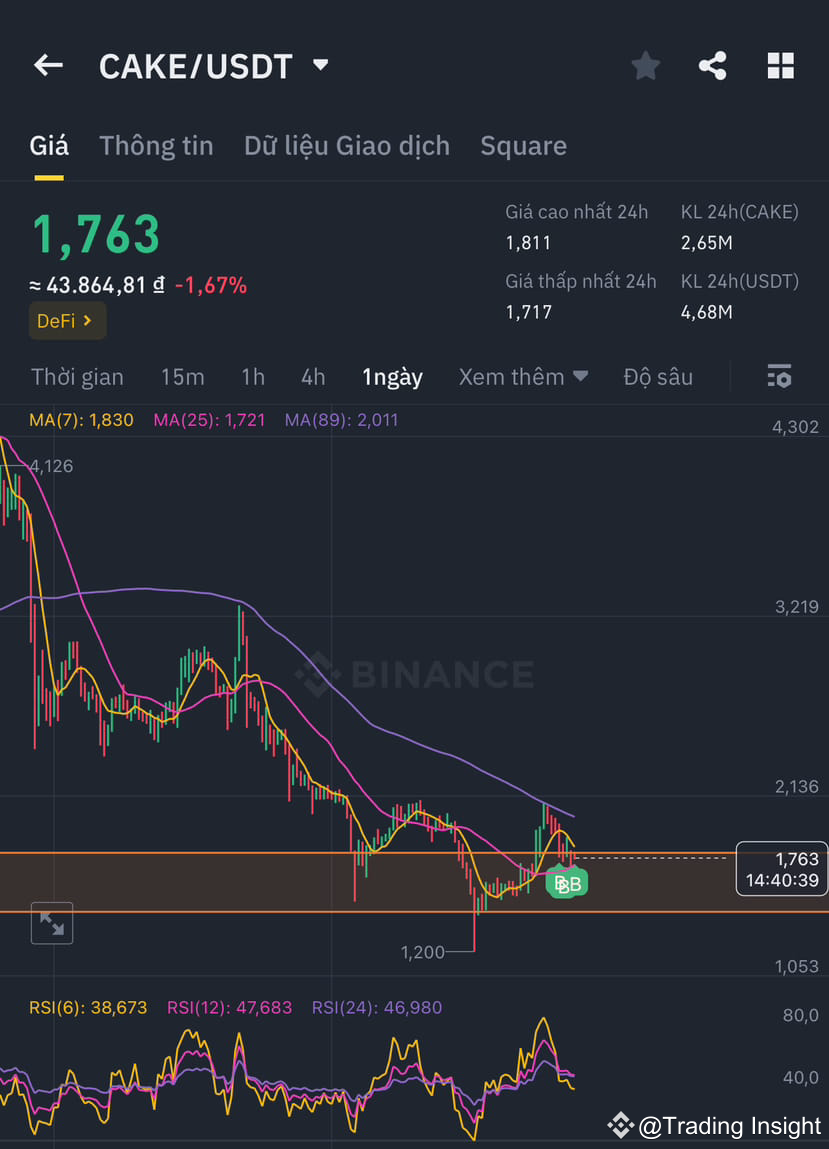Click the KL 24h(CAKE) value 2,65M

point(707,243)
